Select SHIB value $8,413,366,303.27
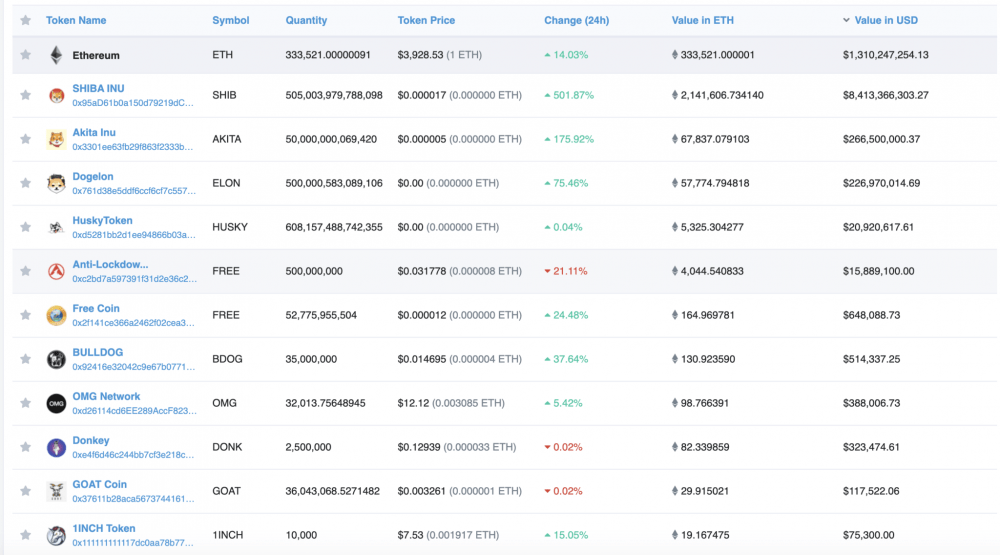This screenshot has height=555, width=1000. pyautogui.click(x=885, y=95)
